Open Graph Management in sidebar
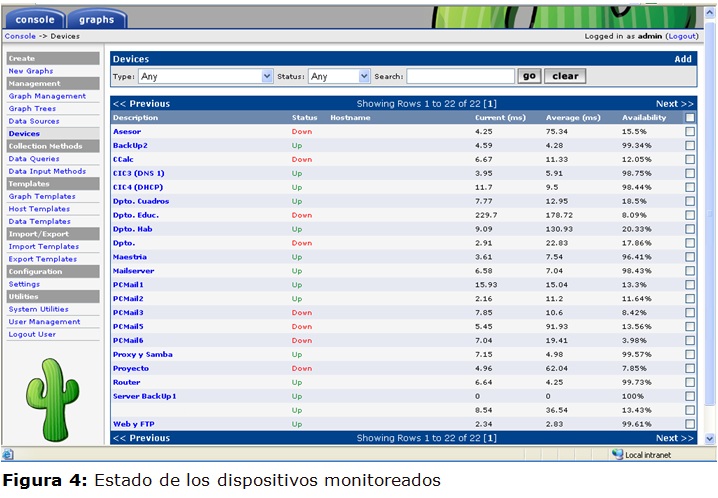 point(47,97)
